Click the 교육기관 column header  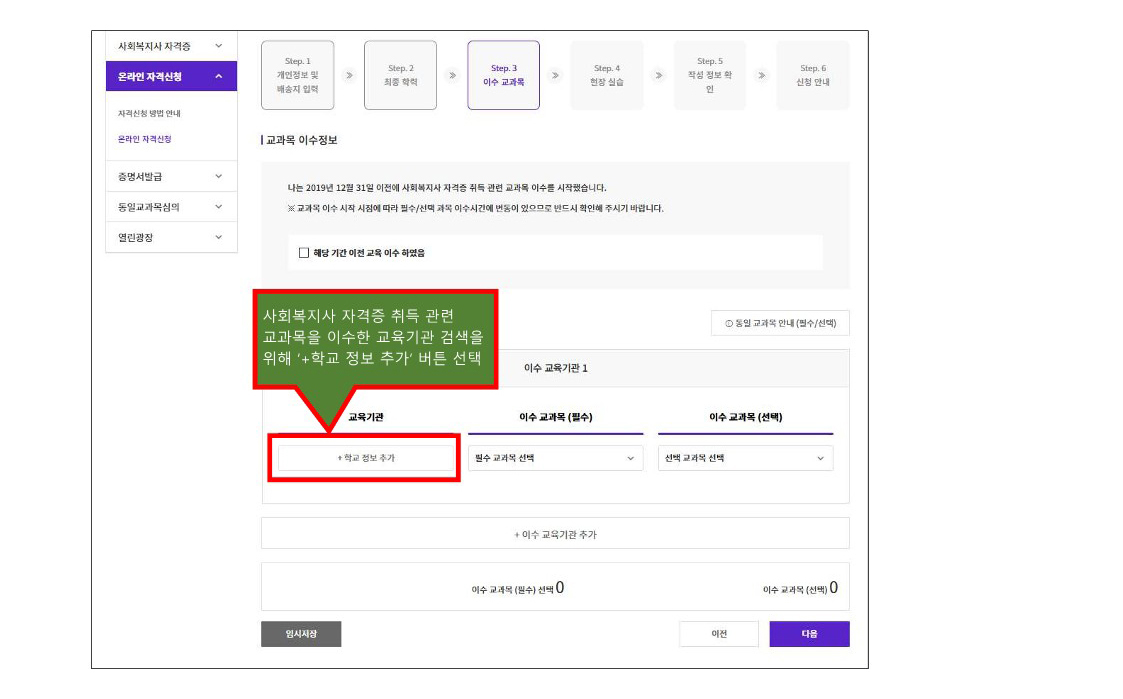point(366,417)
